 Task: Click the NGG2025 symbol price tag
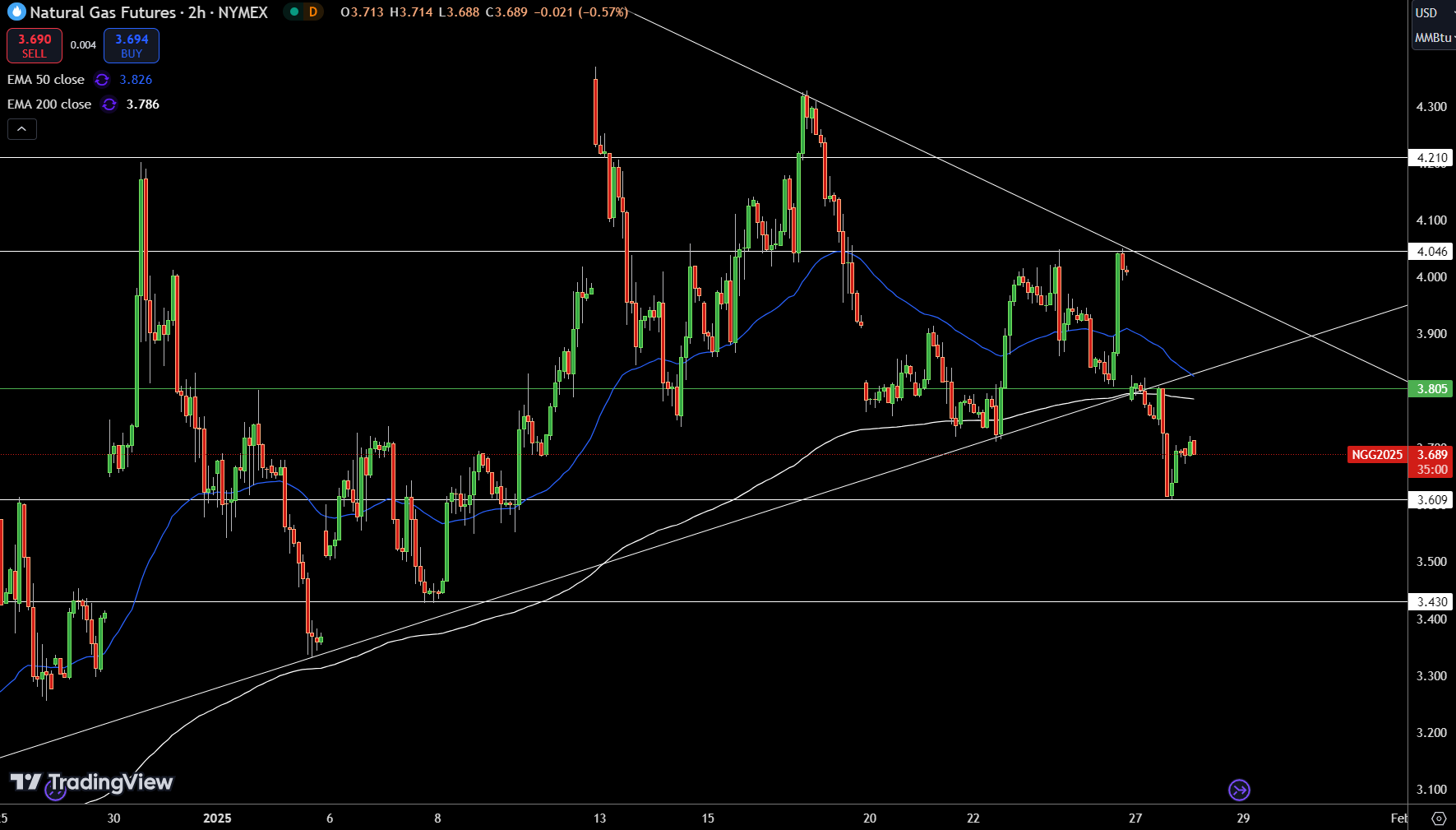[x=1377, y=455]
